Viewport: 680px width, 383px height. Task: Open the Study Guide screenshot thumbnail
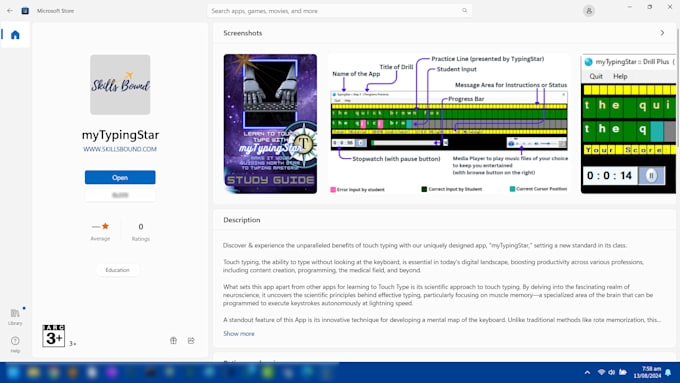coord(270,124)
